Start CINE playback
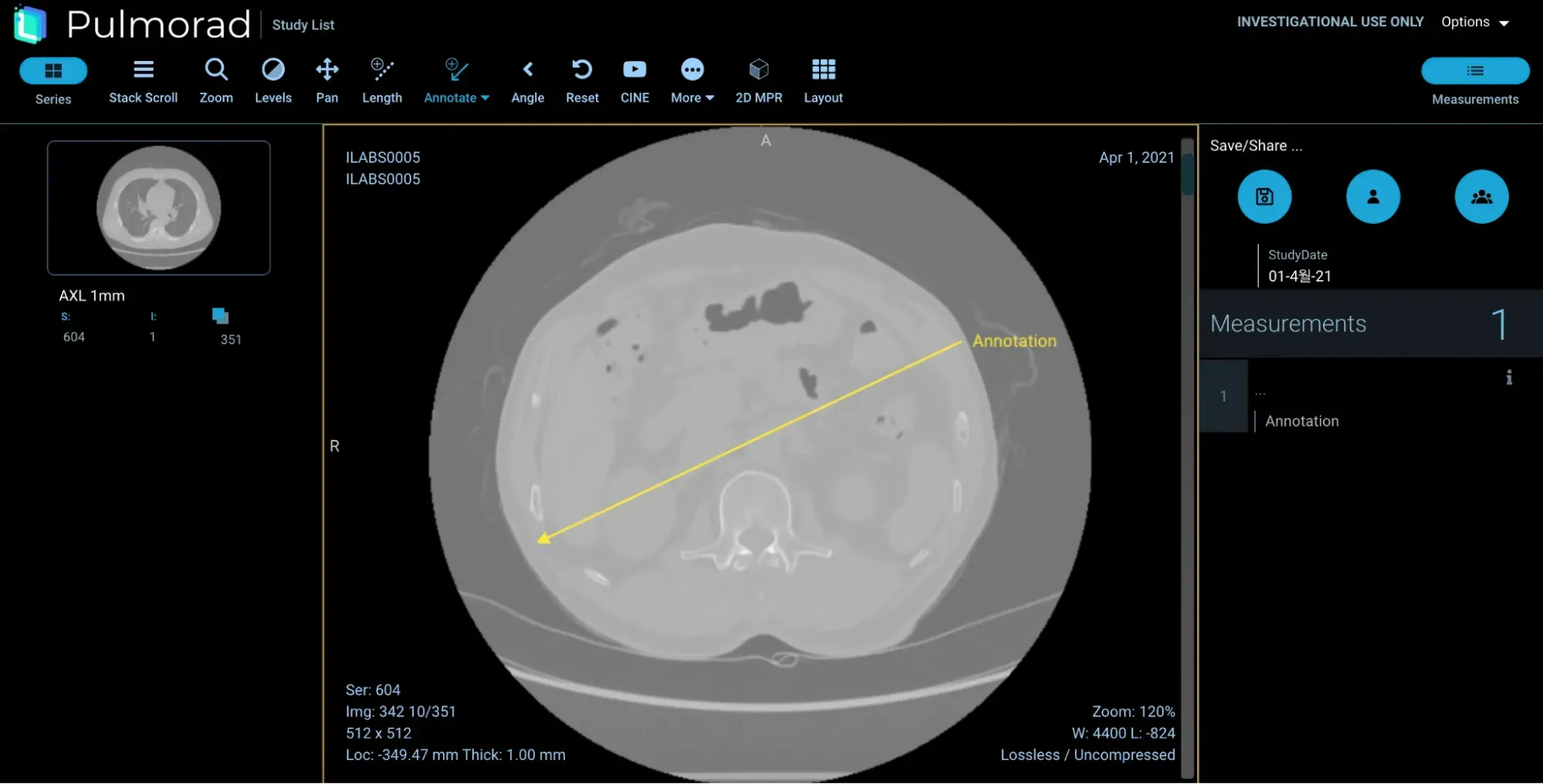Image resolution: width=1543 pixels, height=784 pixels. [634, 80]
